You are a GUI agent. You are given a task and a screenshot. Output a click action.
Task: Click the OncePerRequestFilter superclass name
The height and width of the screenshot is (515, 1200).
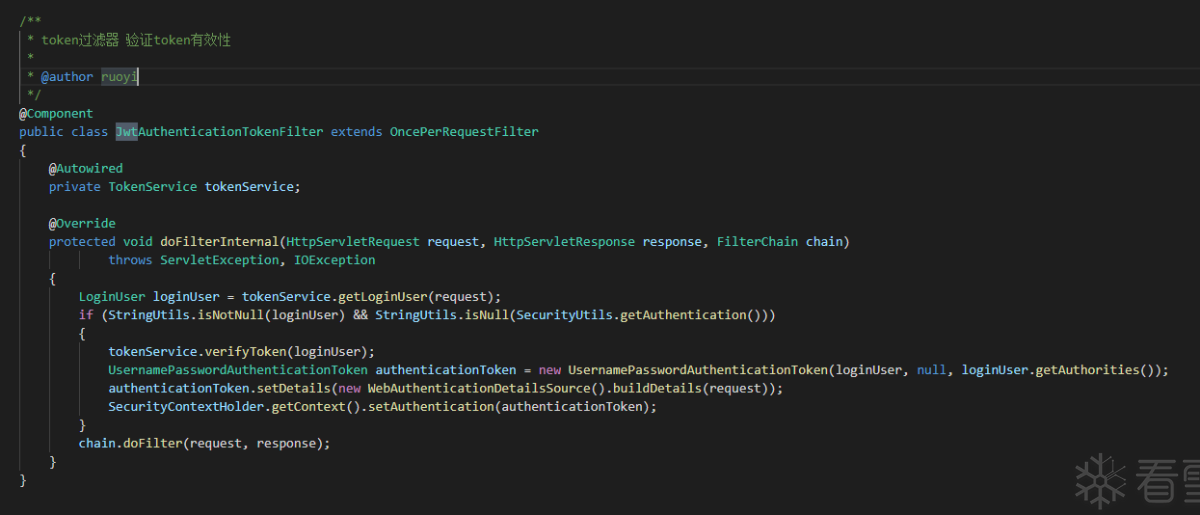point(464,132)
